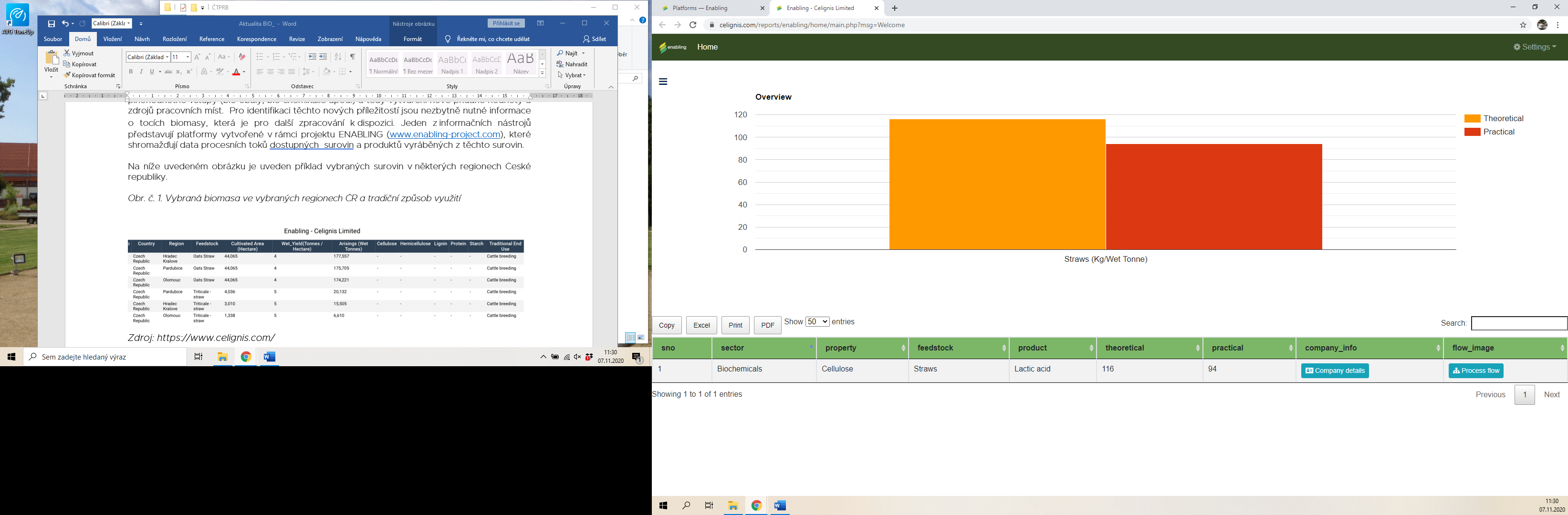
Task: Justify the paragraph text
Action: 292,72
